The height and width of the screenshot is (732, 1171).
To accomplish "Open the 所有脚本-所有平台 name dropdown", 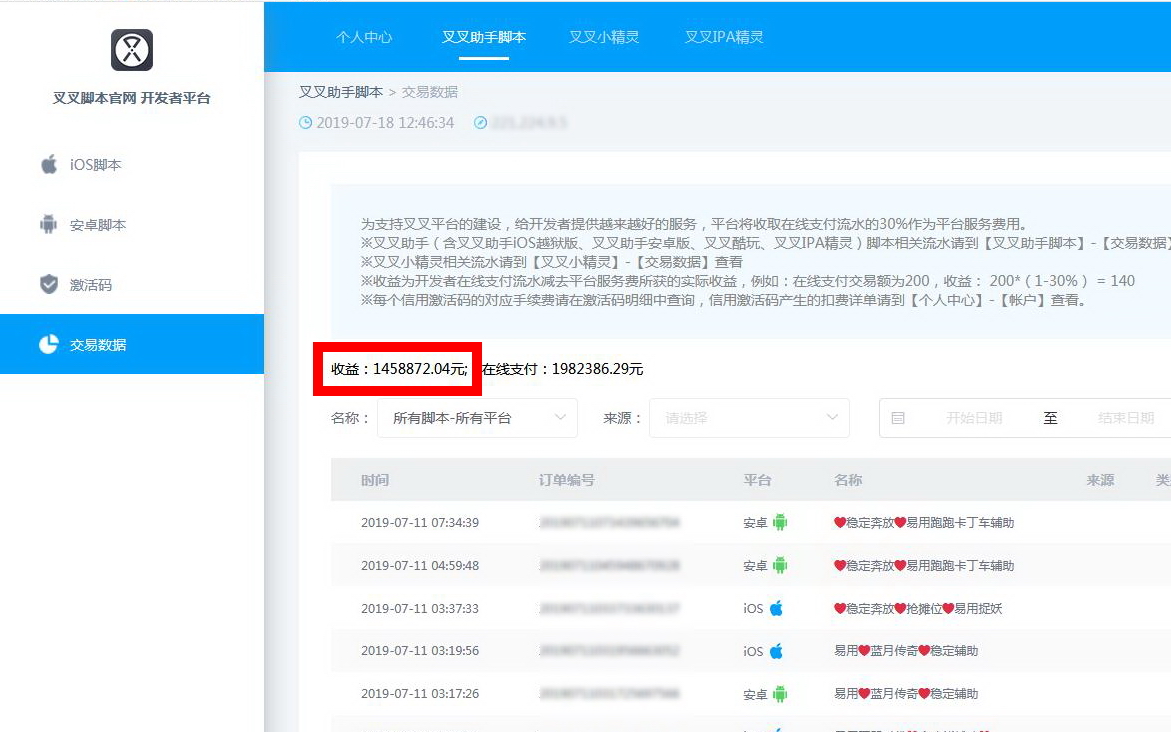I will [x=477, y=418].
